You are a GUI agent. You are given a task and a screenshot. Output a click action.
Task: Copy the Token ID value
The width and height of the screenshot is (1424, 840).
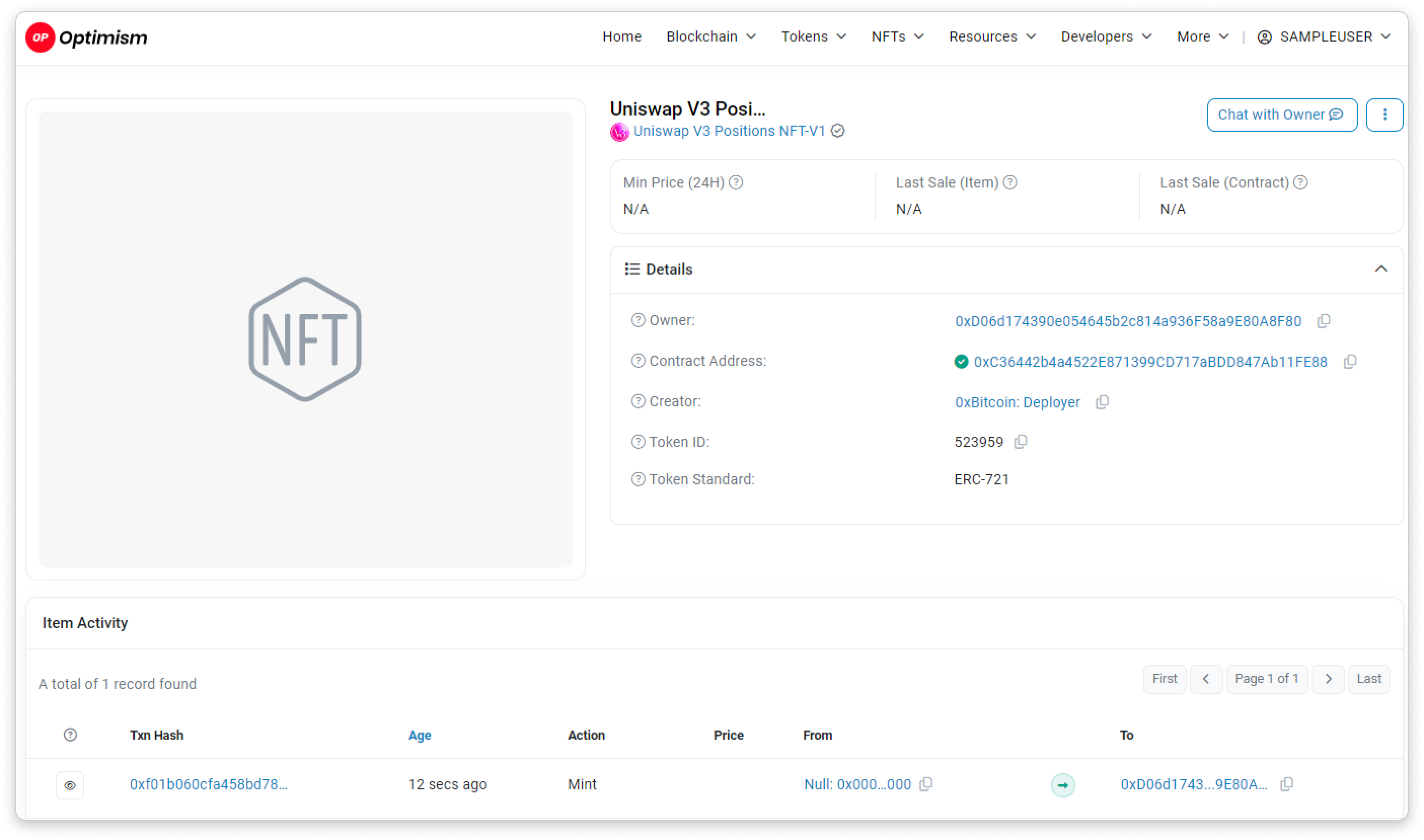pyautogui.click(x=1020, y=441)
